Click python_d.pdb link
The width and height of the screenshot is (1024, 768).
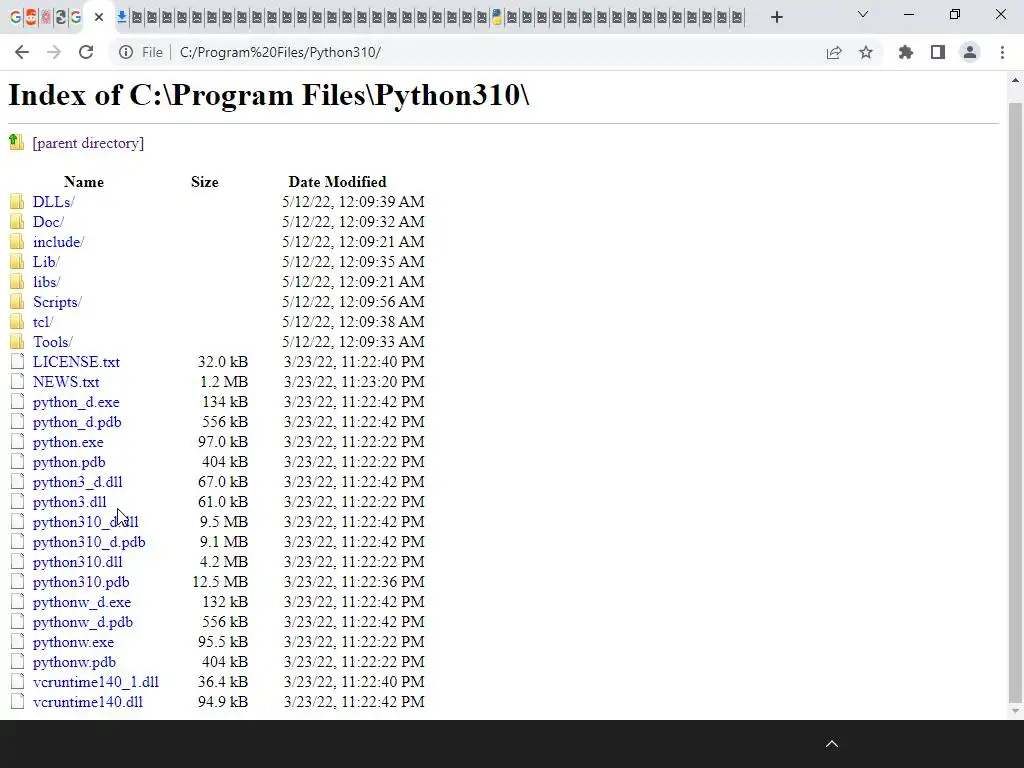(77, 423)
